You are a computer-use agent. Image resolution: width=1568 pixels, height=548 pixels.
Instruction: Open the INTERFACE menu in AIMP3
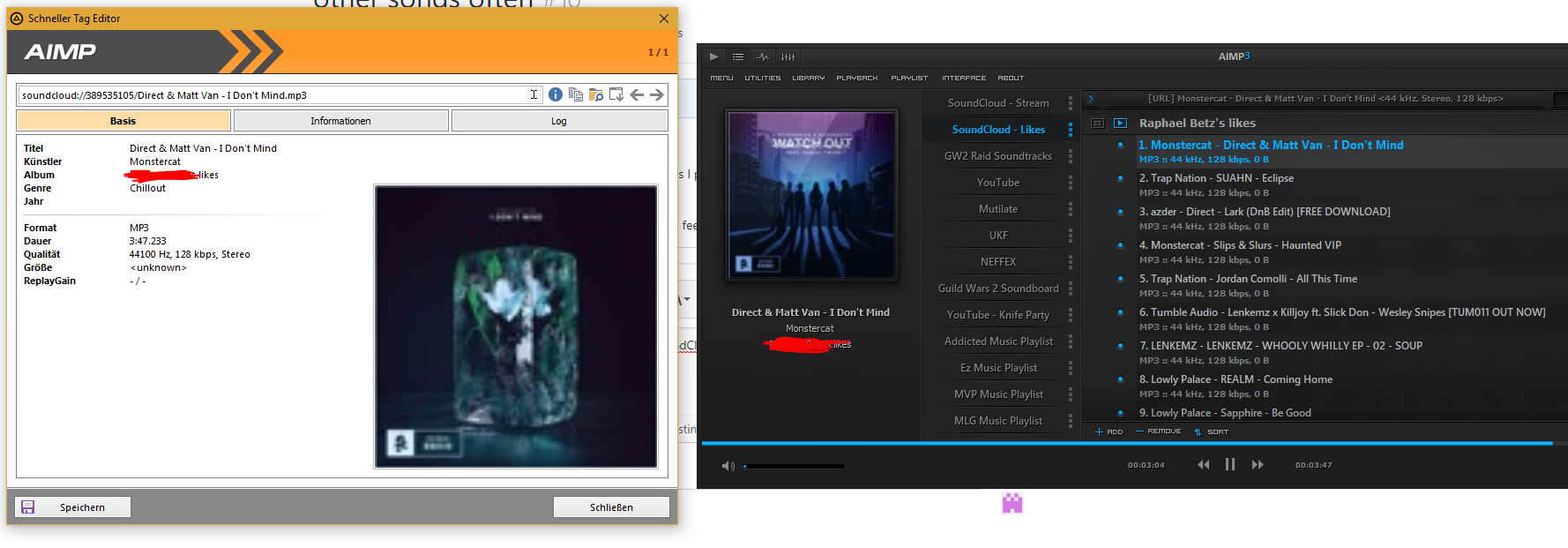(964, 78)
